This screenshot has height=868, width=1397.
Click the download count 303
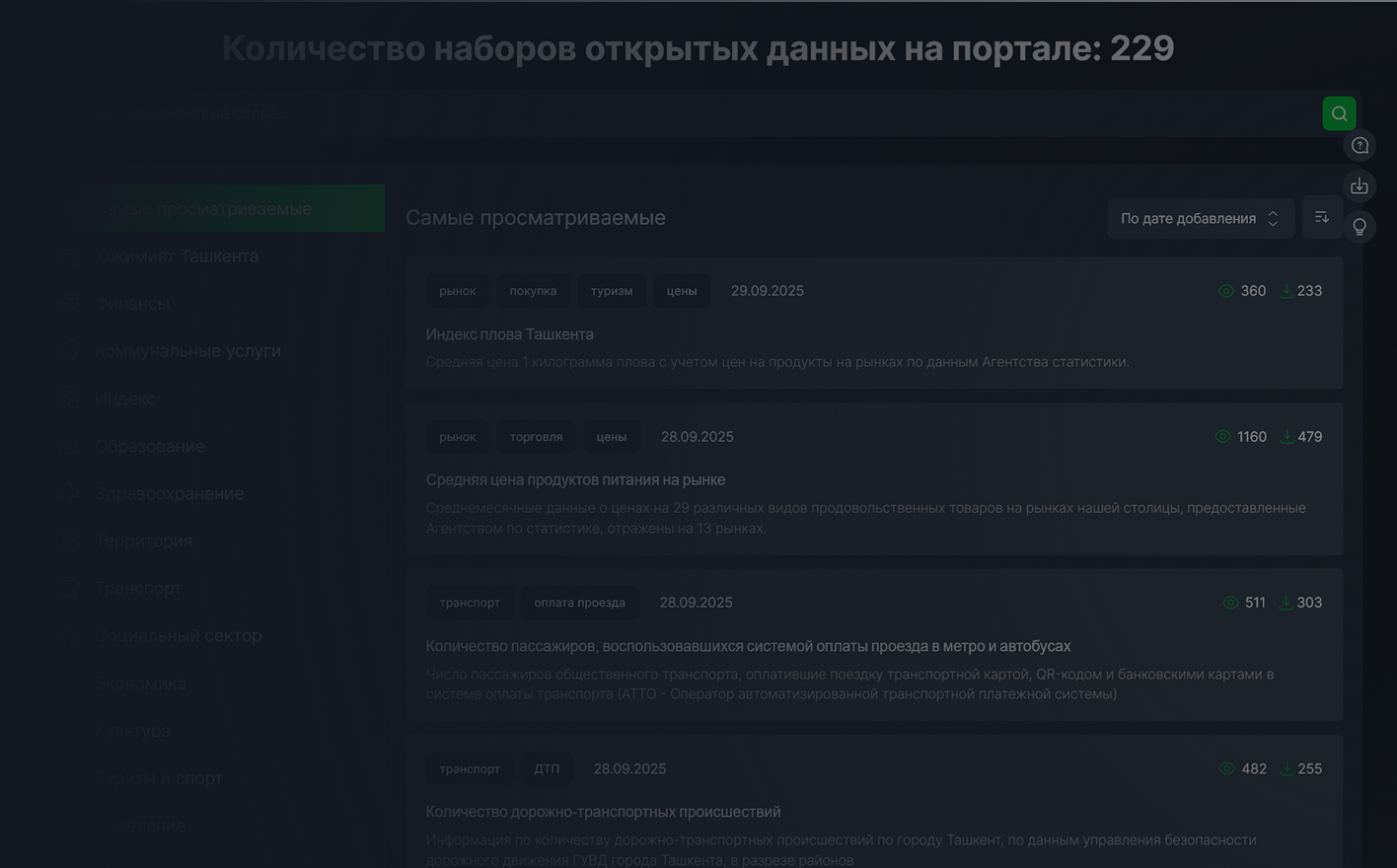(1309, 603)
